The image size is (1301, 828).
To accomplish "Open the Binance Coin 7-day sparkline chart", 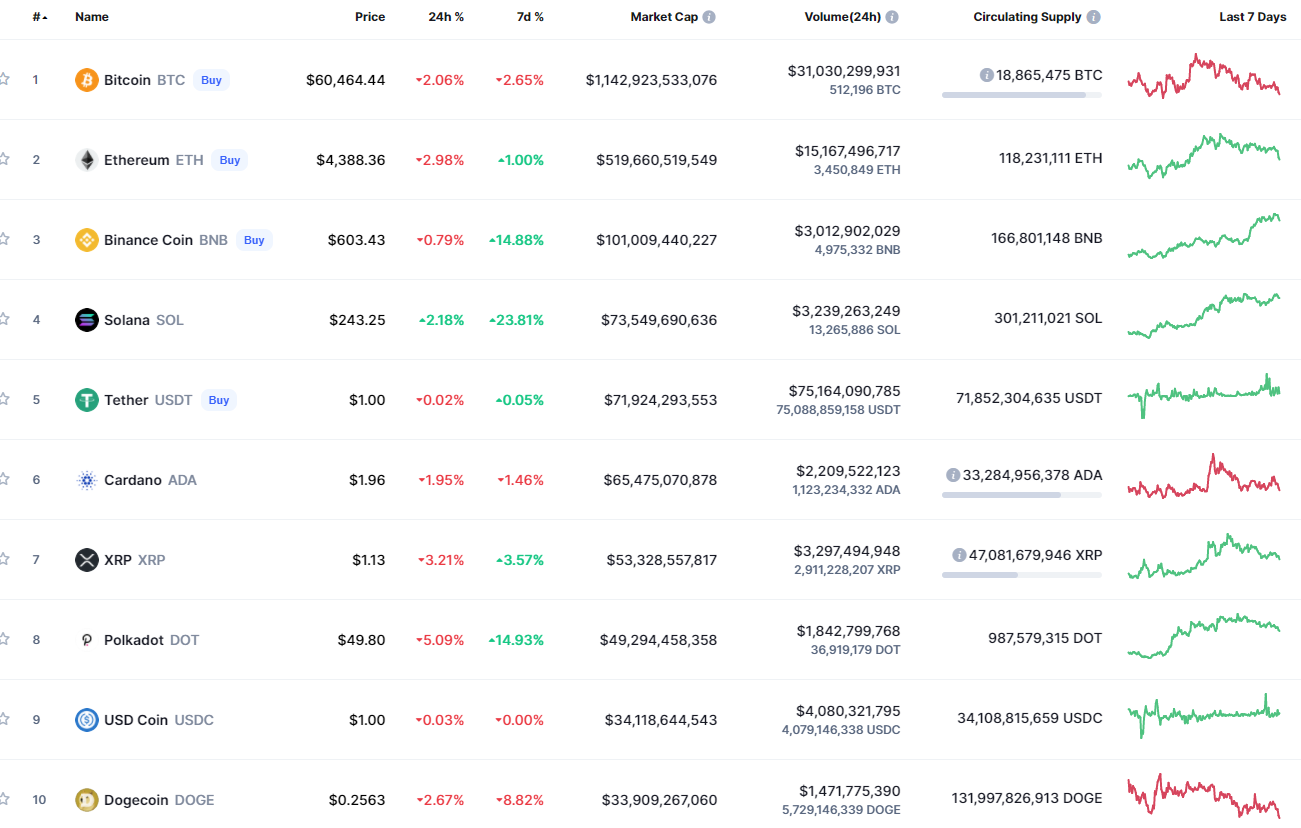I will click(1204, 238).
